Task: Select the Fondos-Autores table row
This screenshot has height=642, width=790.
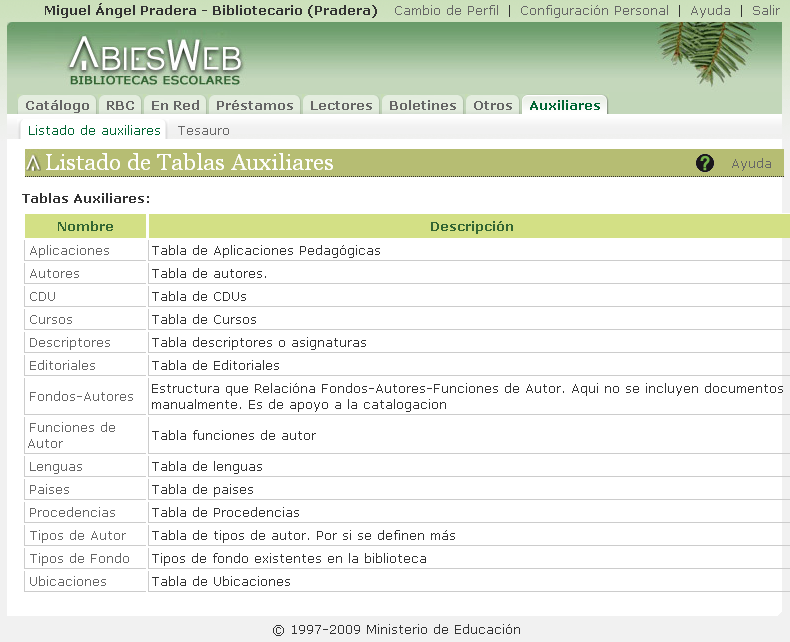Action: [81, 397]
